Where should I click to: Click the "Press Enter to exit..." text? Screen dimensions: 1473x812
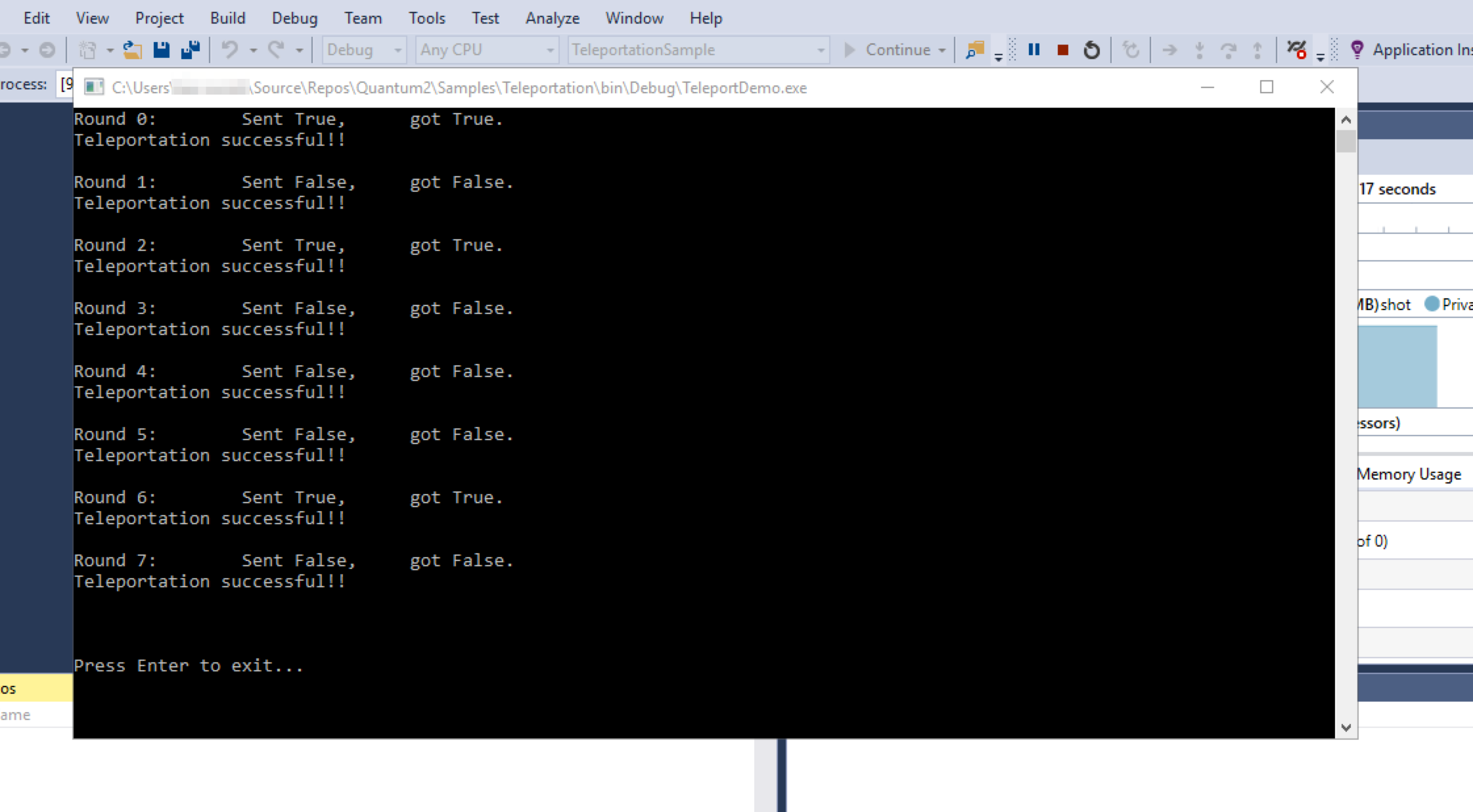click(189, 665)
